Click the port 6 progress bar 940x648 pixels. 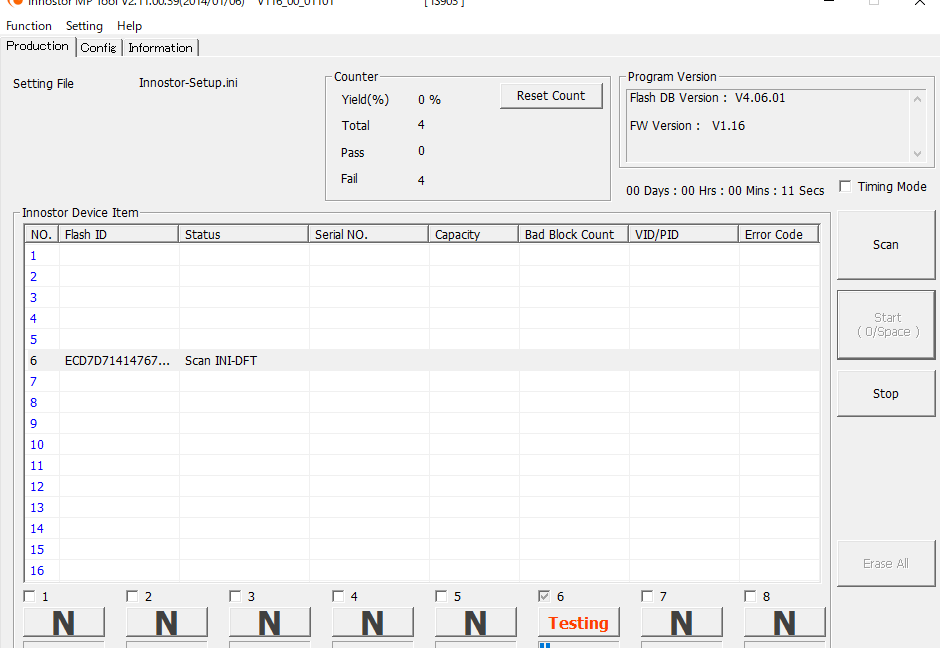pos(579,644)
